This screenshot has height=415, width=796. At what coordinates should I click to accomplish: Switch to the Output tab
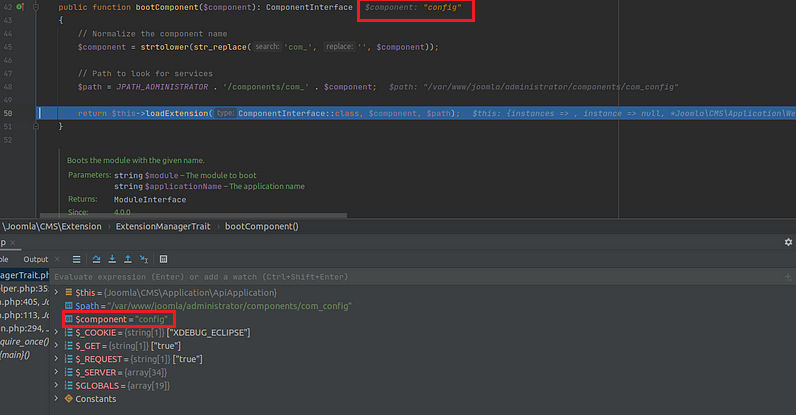(35, 258)
